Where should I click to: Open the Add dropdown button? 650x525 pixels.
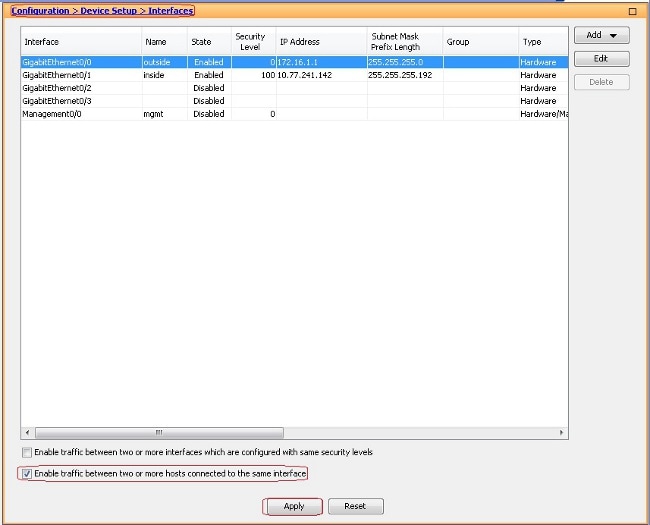click(601, 35)
